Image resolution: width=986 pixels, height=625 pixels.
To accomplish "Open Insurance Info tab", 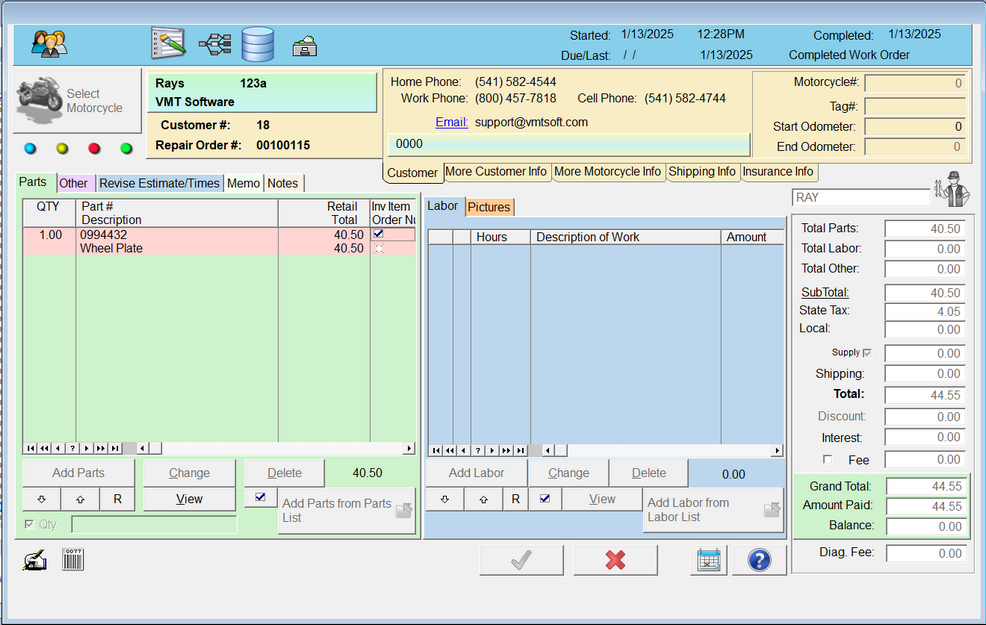I will tap(778, 172).
